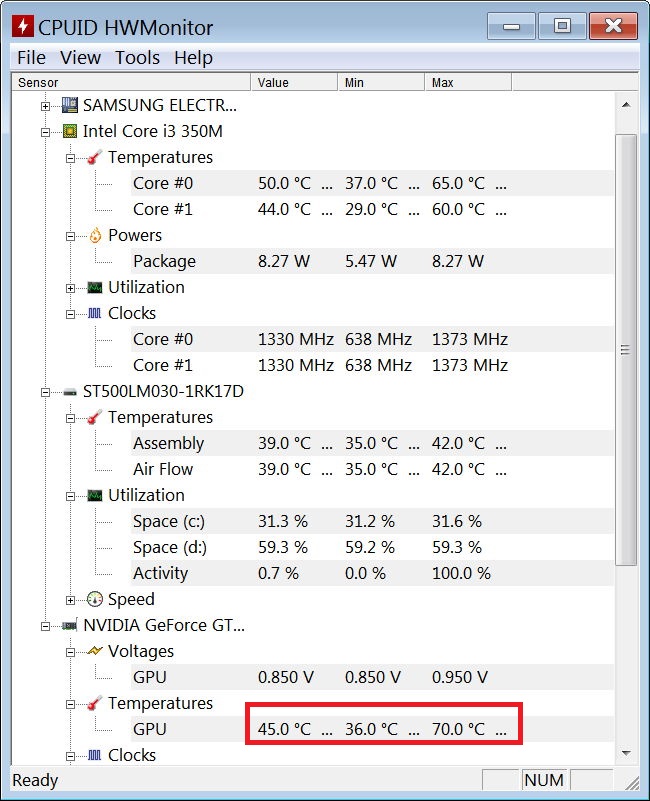Select the Space (d:) row
Screen dimensions: 650x801
(372, 547)
